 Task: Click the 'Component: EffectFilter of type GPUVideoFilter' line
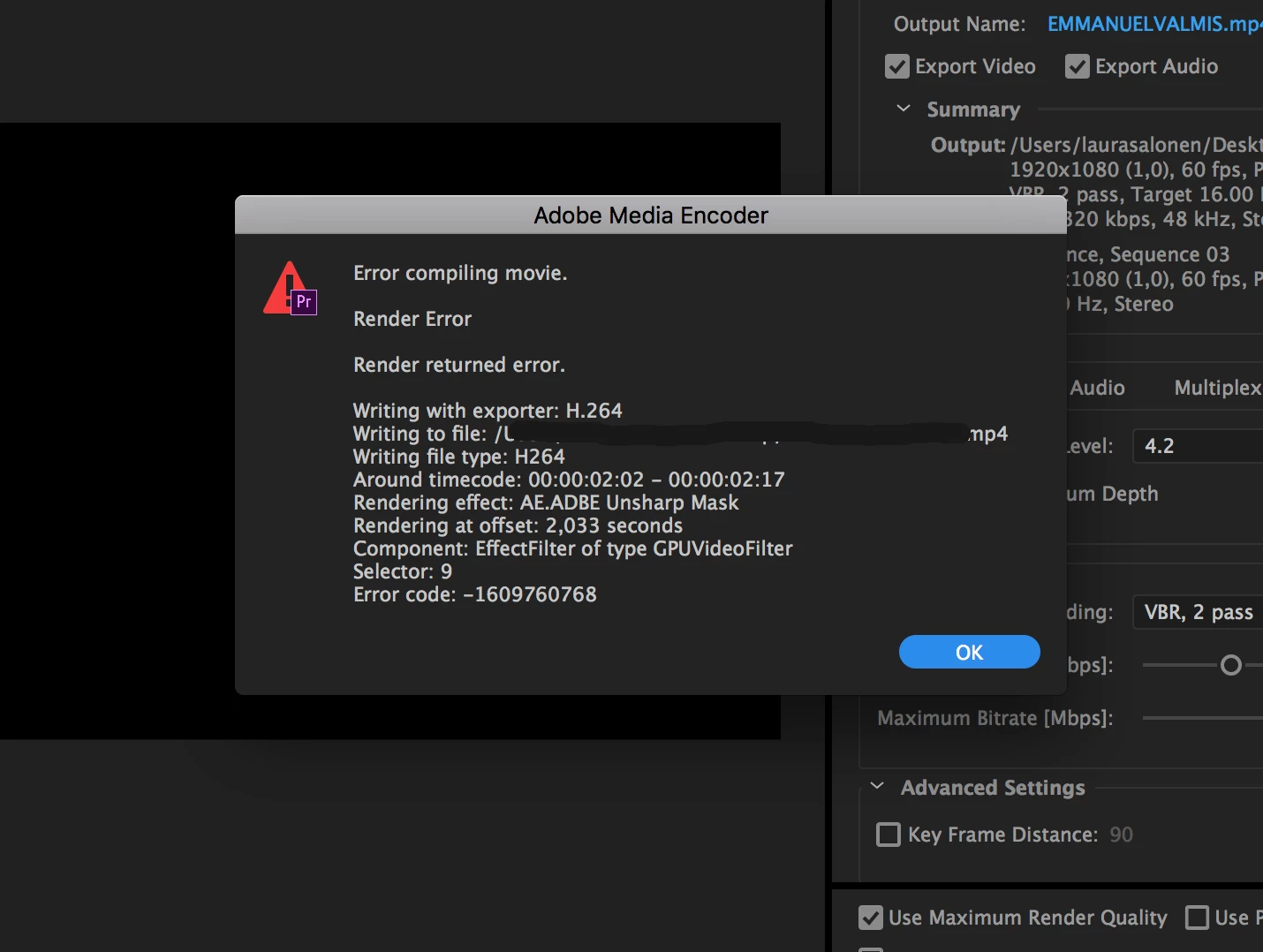[573, 548]
